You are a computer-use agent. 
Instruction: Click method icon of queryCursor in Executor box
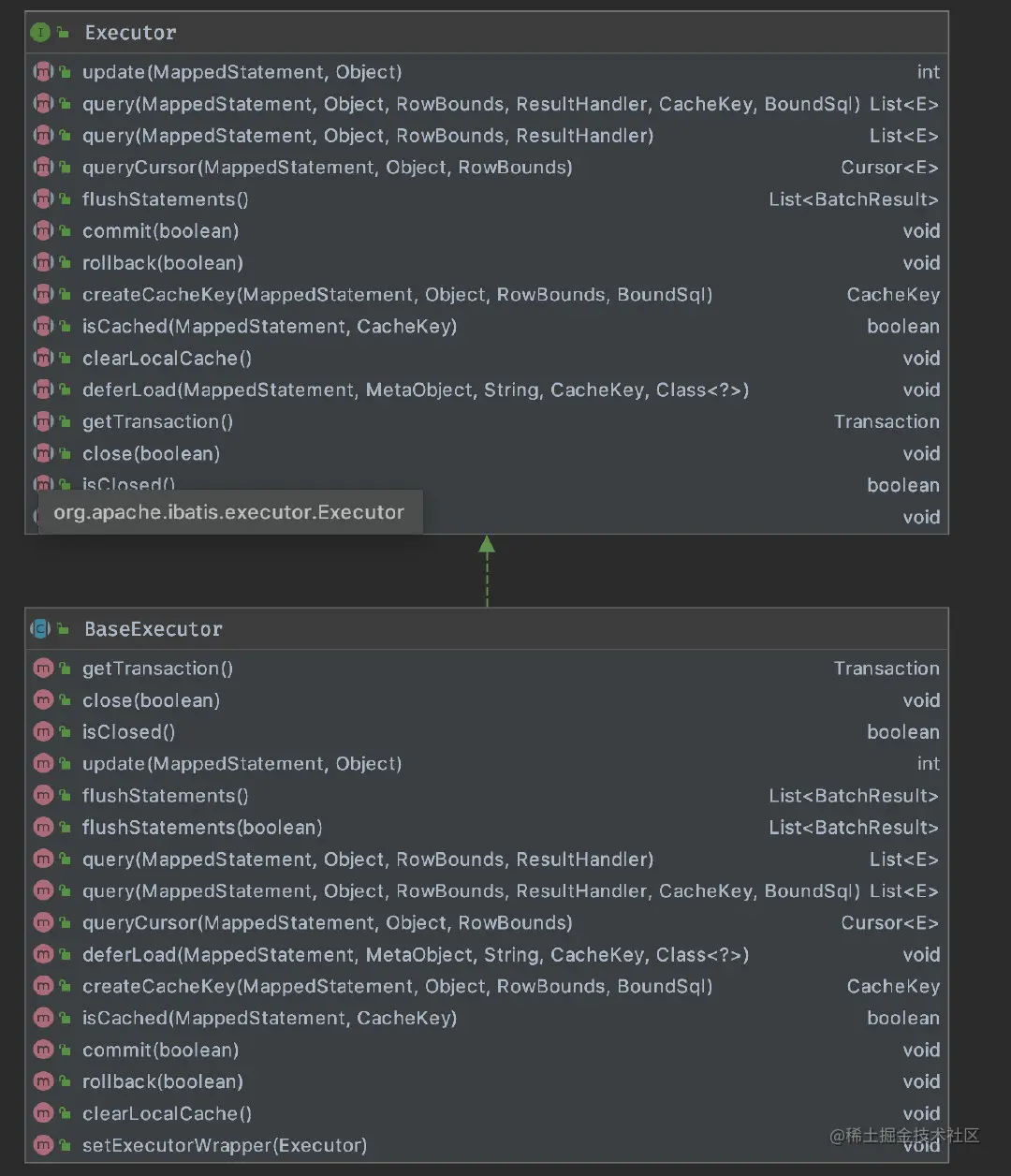[x=43, y=168]
